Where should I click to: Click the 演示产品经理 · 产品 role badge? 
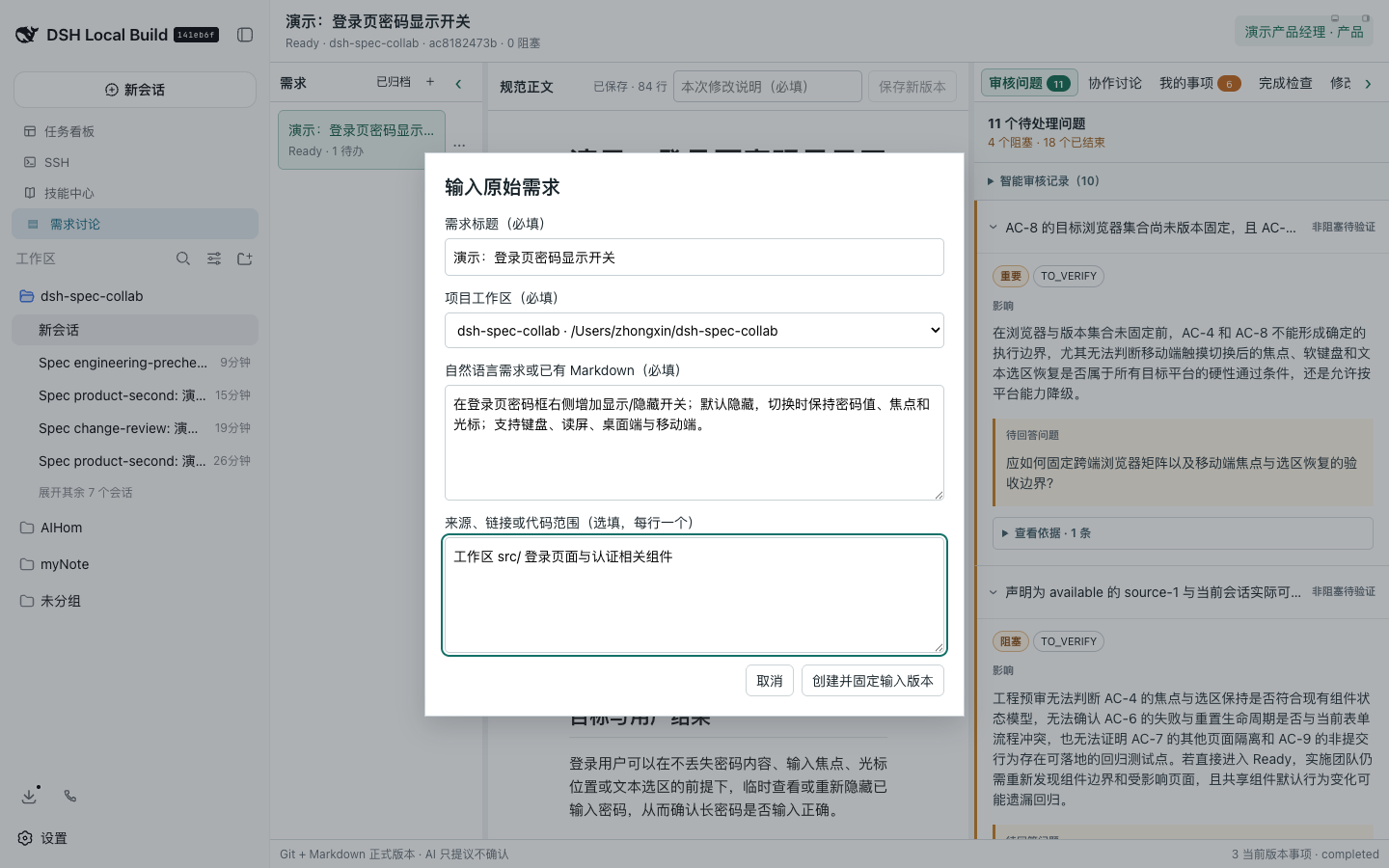click(x=1304, y=32)
